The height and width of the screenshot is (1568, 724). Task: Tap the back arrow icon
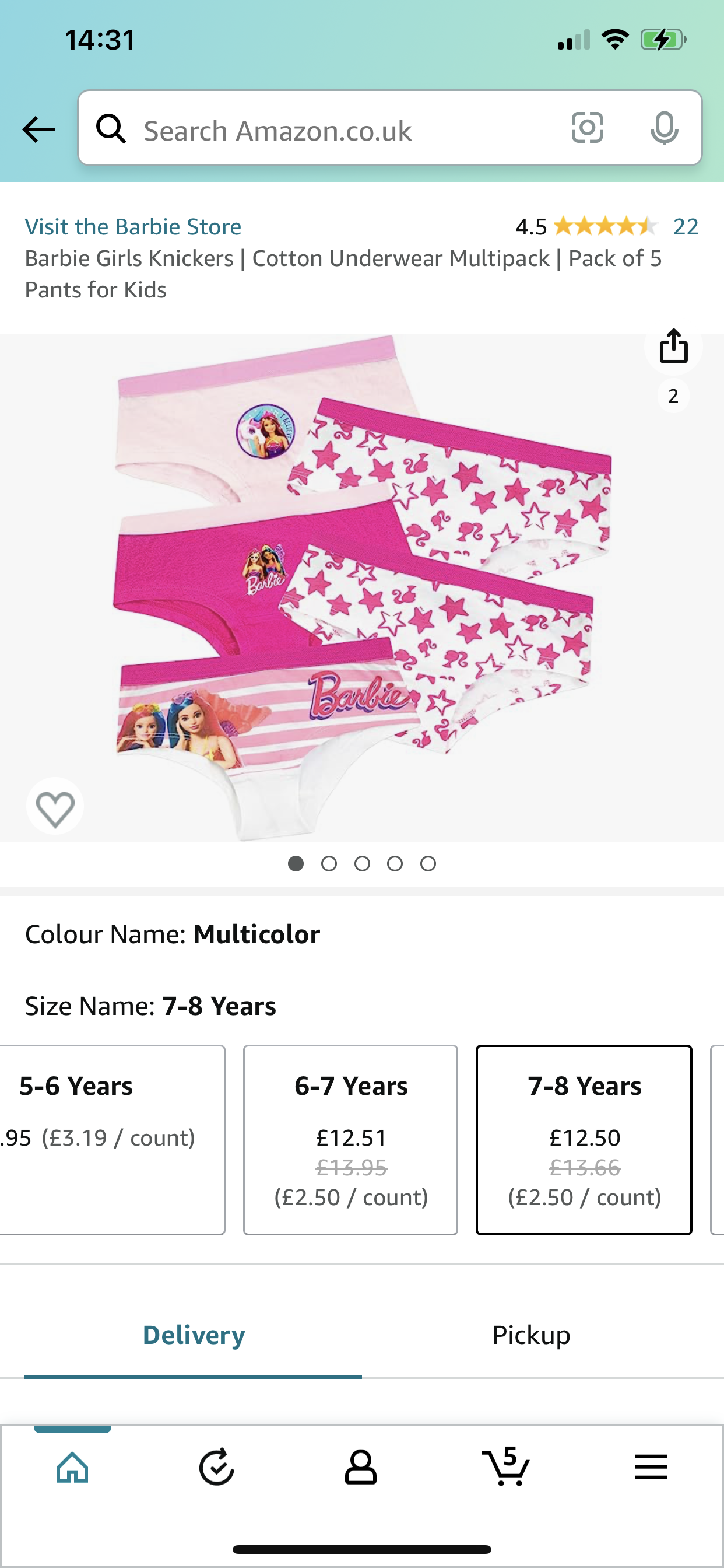pos(38,129)
